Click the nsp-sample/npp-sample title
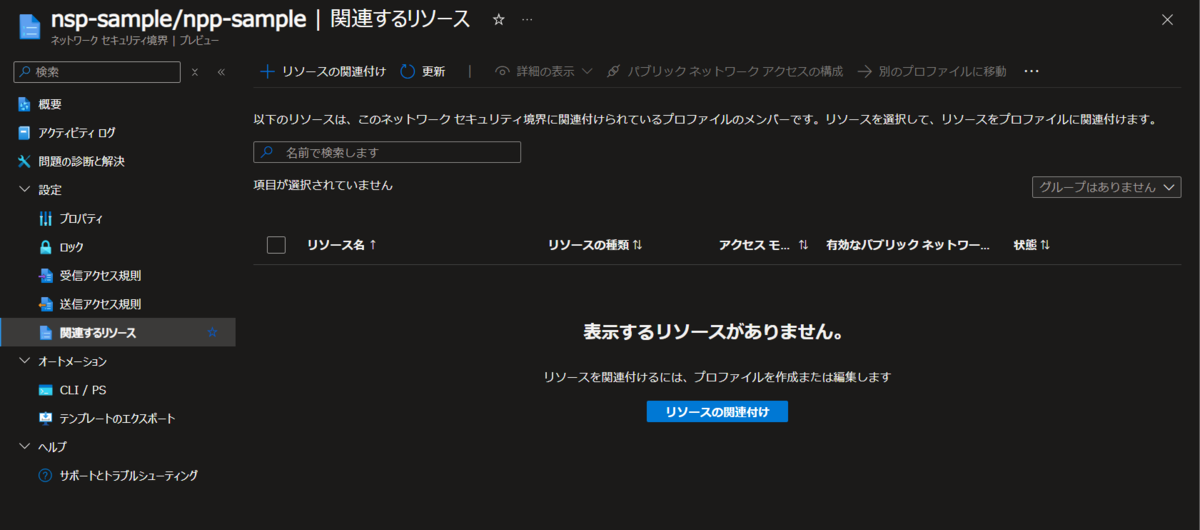Image resolution: width=1200 pixels, height=530 pixels. pyautogui.click(x=178, y=19)
